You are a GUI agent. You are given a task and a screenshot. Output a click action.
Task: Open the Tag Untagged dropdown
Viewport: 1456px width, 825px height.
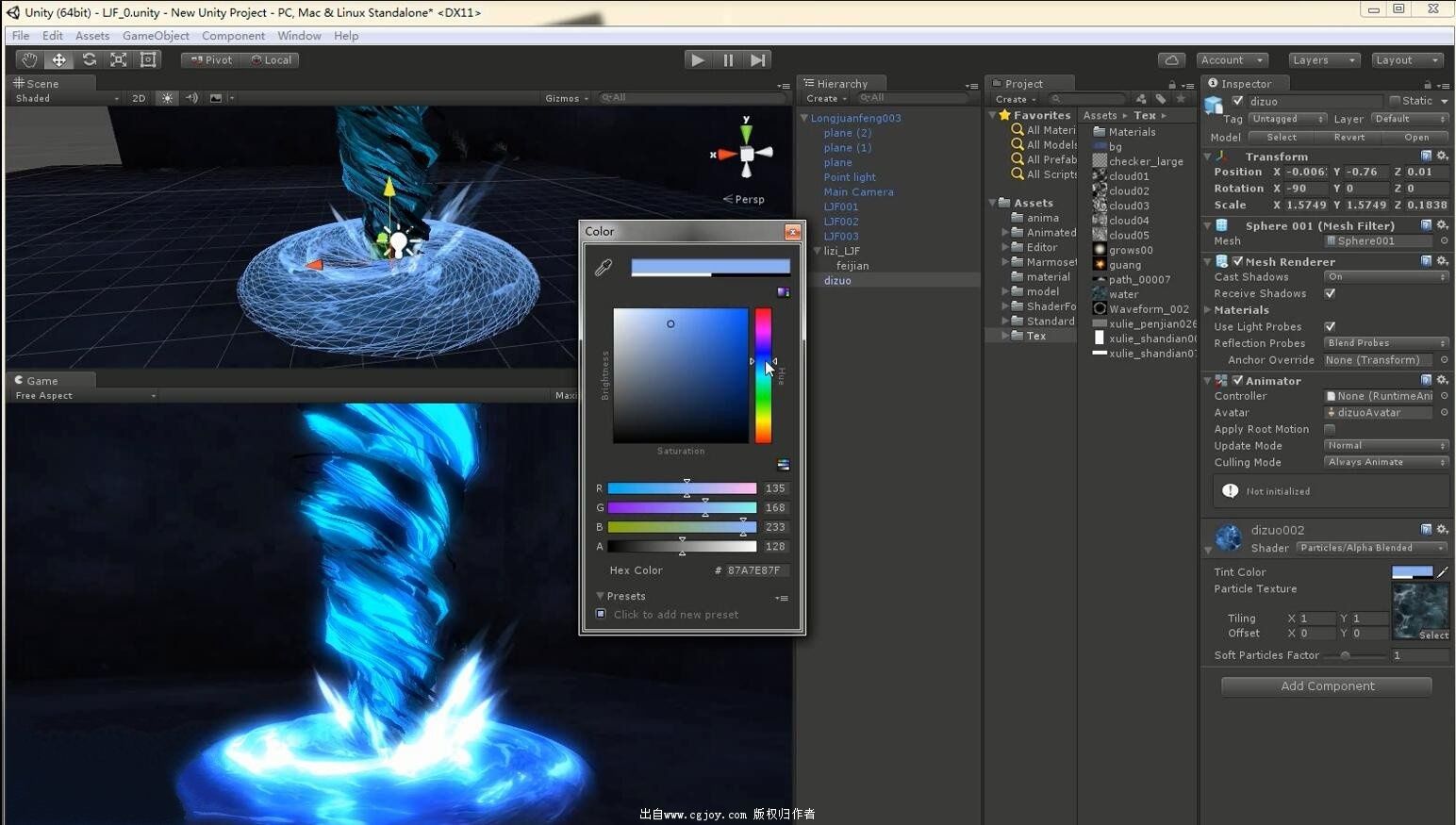[x=1288, y=119]
